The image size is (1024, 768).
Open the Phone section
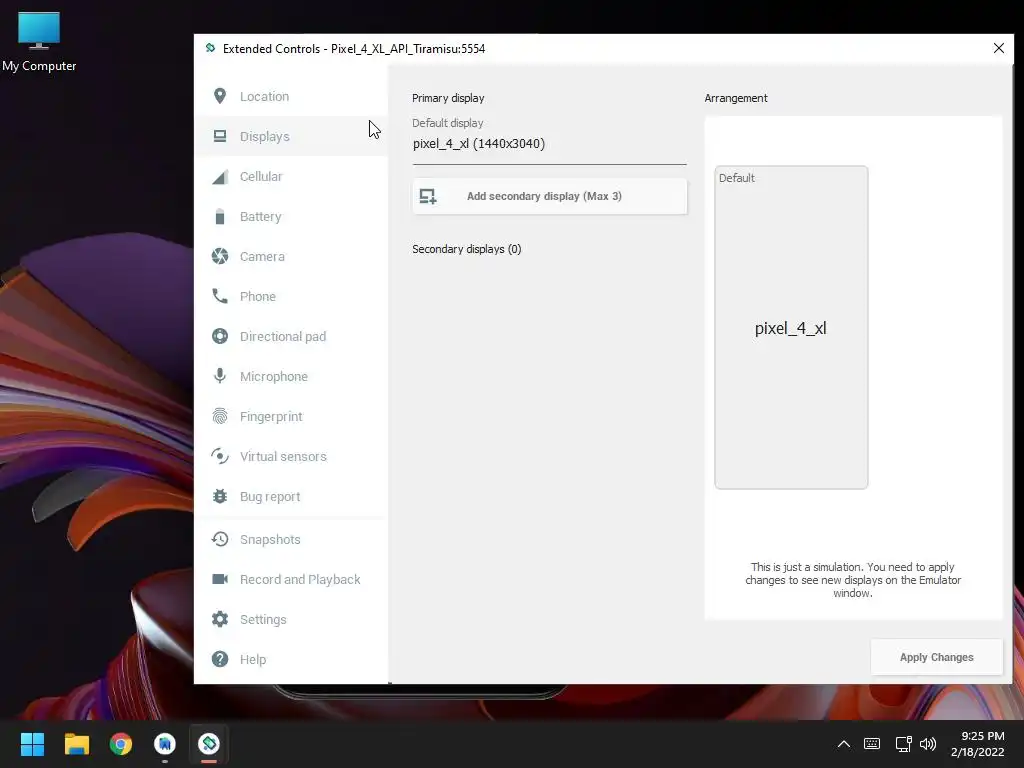click(x=291, y=296)
